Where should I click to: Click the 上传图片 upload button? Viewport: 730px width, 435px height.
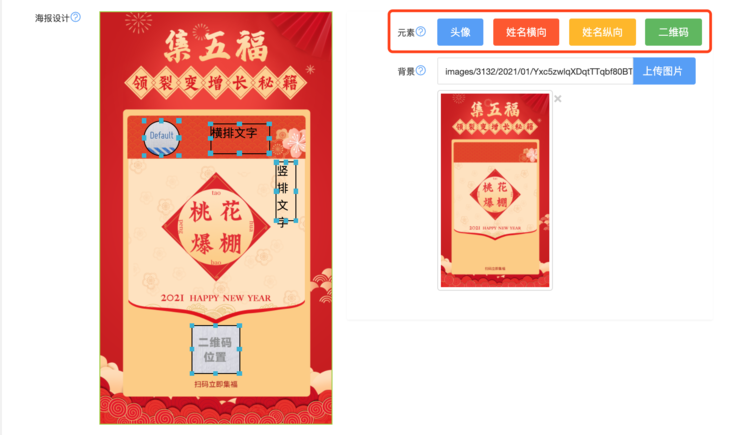click(664, 71)
